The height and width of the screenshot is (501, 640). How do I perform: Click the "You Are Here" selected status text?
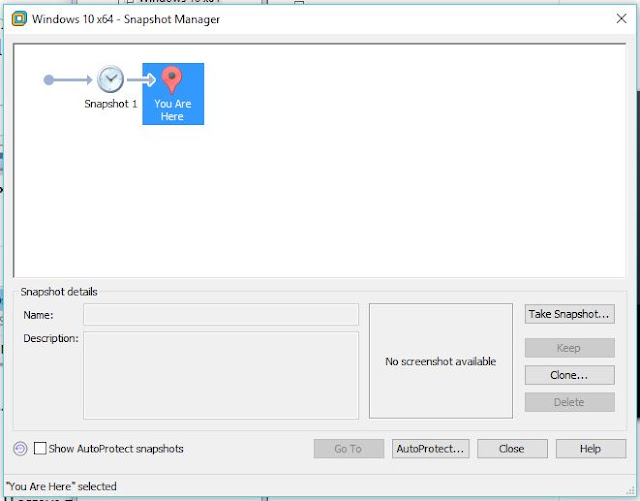61,486
